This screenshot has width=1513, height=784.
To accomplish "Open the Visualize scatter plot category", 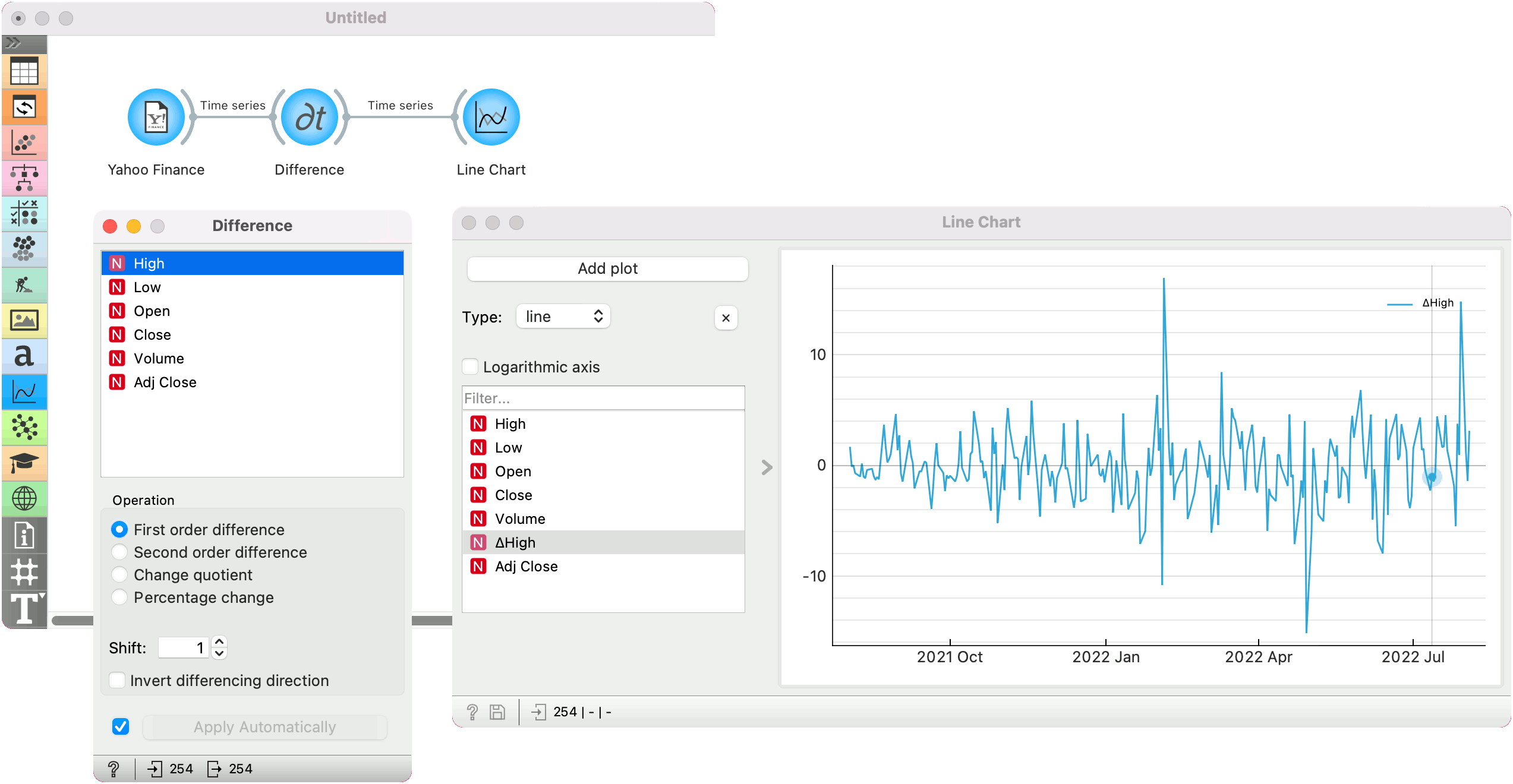I will tap(24, 143).
